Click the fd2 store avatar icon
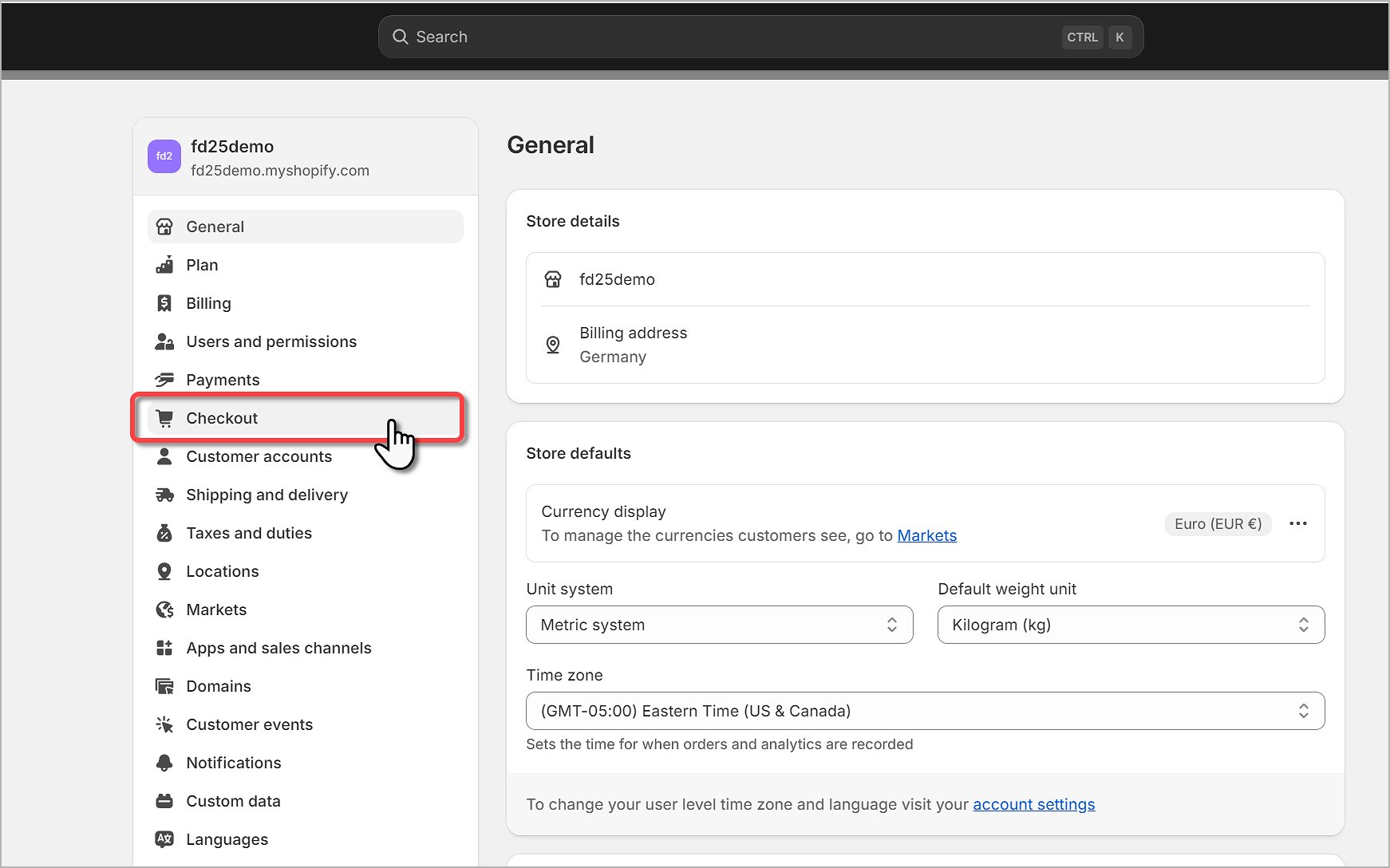 tap(164, 156)
